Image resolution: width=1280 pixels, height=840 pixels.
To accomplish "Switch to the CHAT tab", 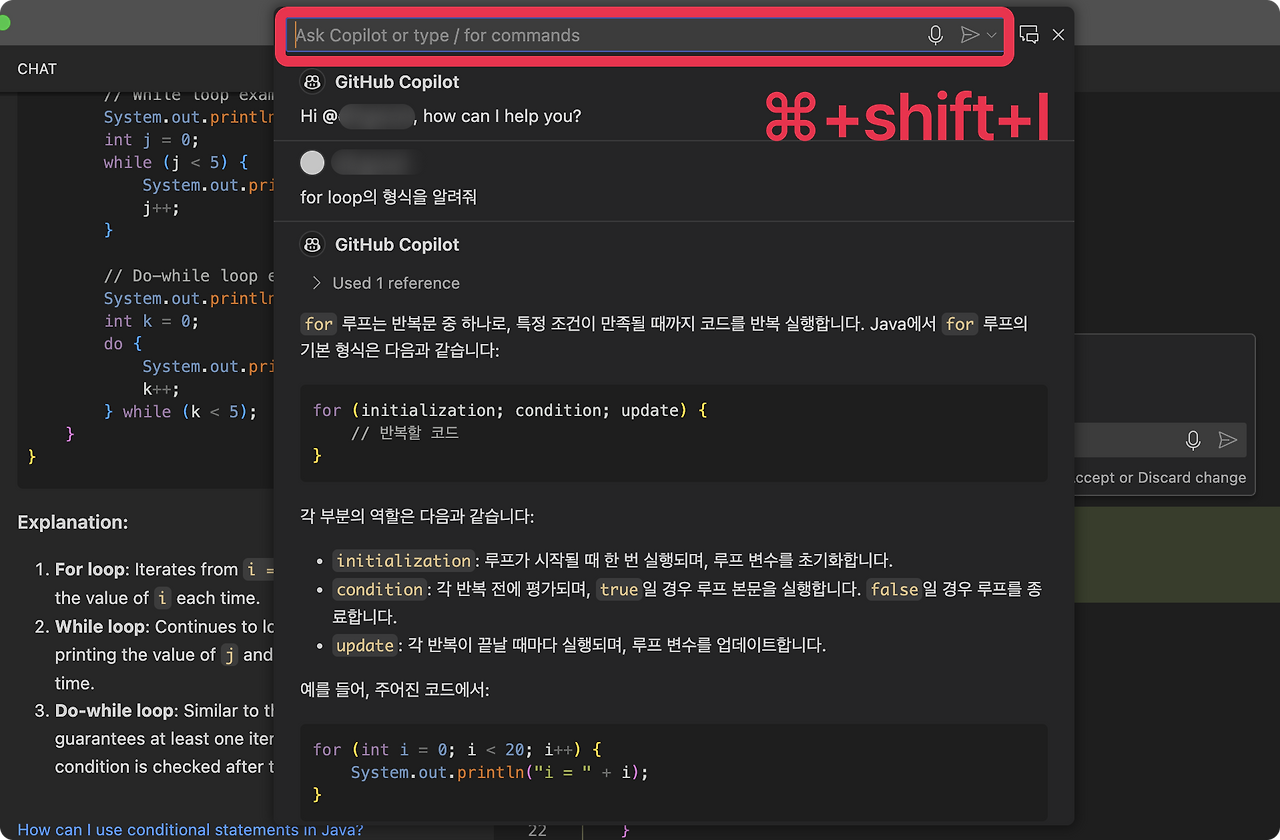I will click(x=36, y=69).
